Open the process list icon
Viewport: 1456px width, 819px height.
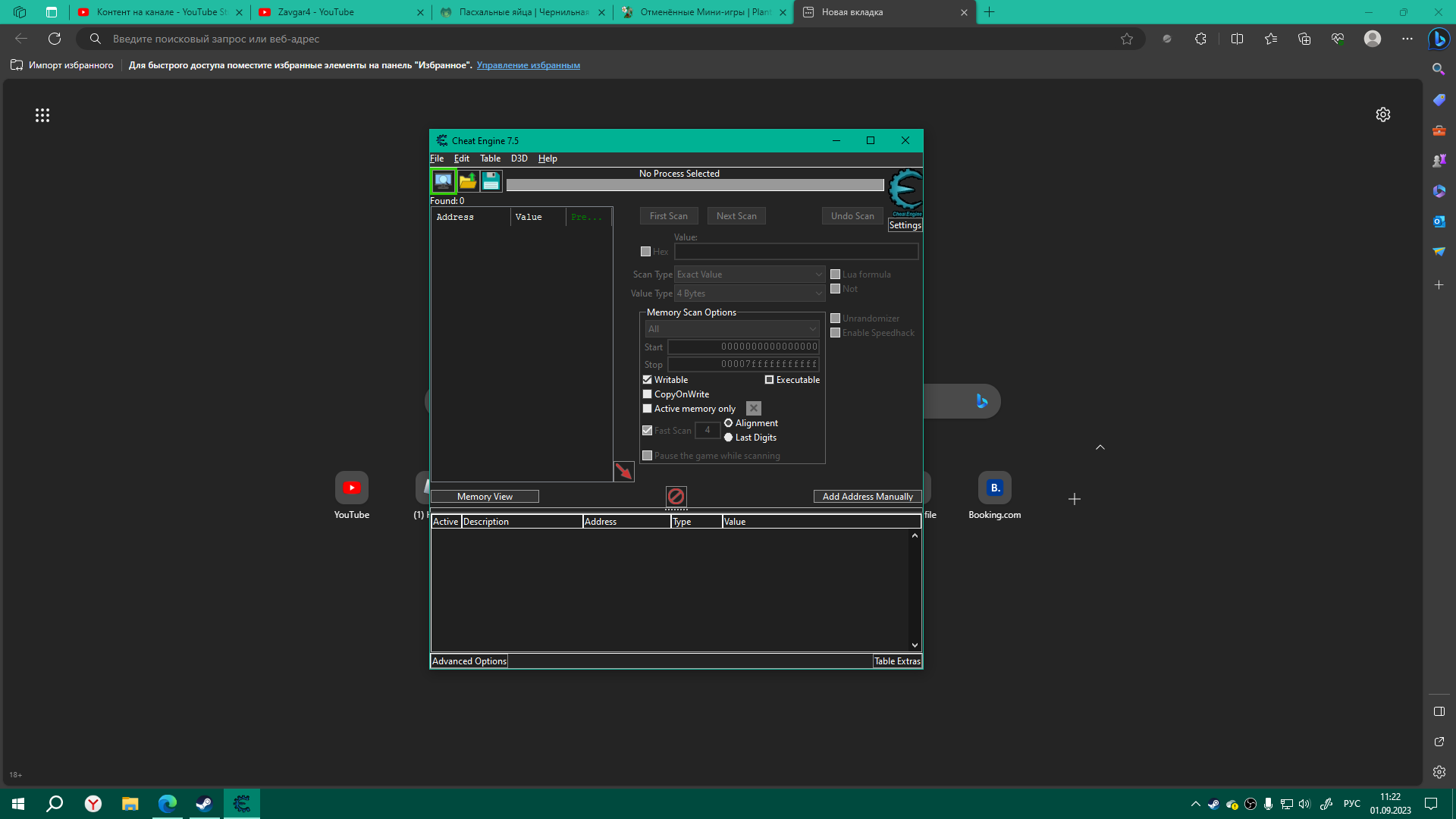click(443, 181)
